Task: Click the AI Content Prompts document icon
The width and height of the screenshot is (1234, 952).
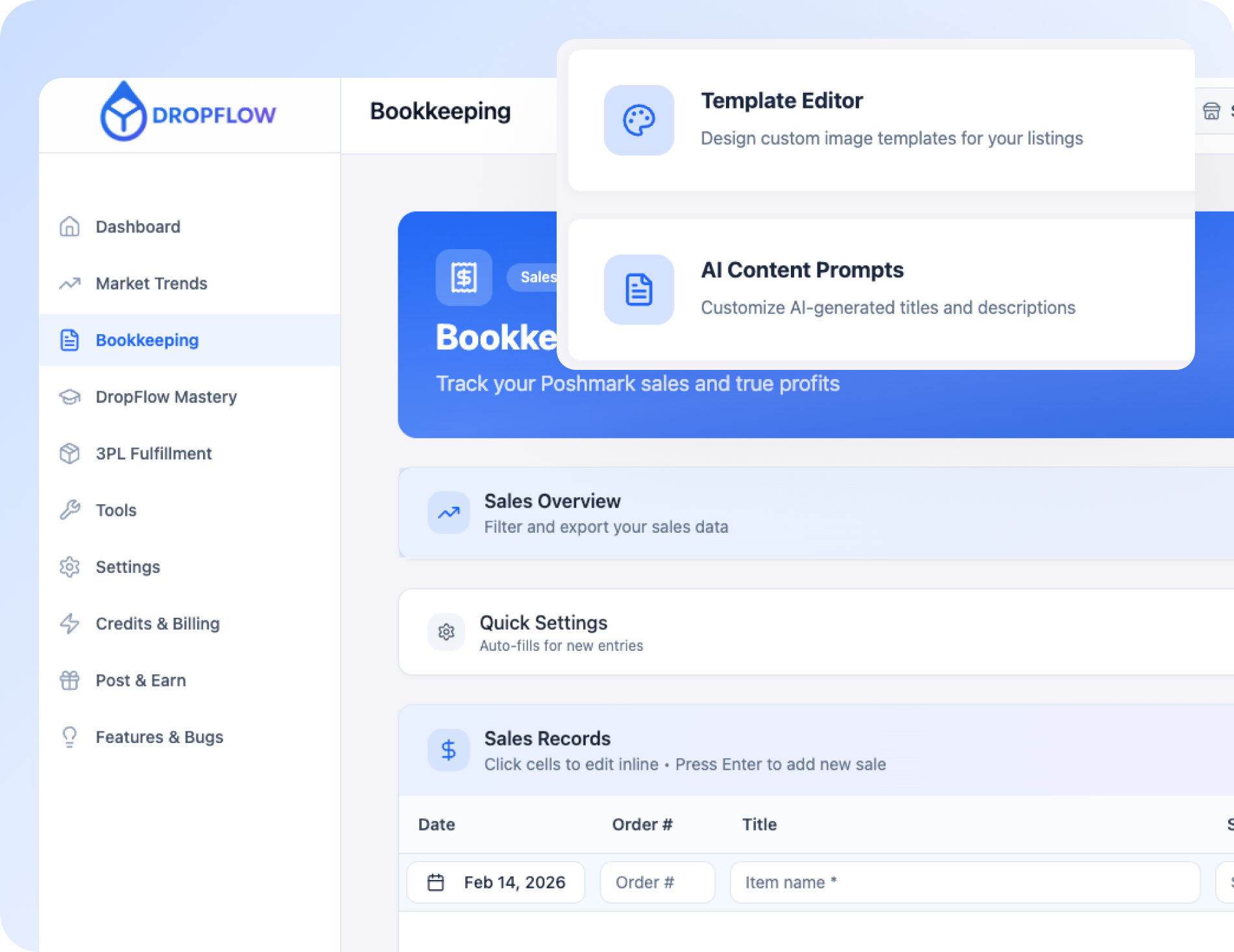Action: coord(638,289)
